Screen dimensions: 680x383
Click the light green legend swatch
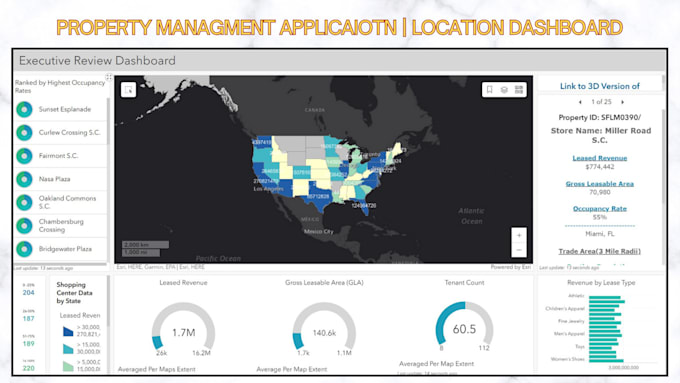(68, 366)
